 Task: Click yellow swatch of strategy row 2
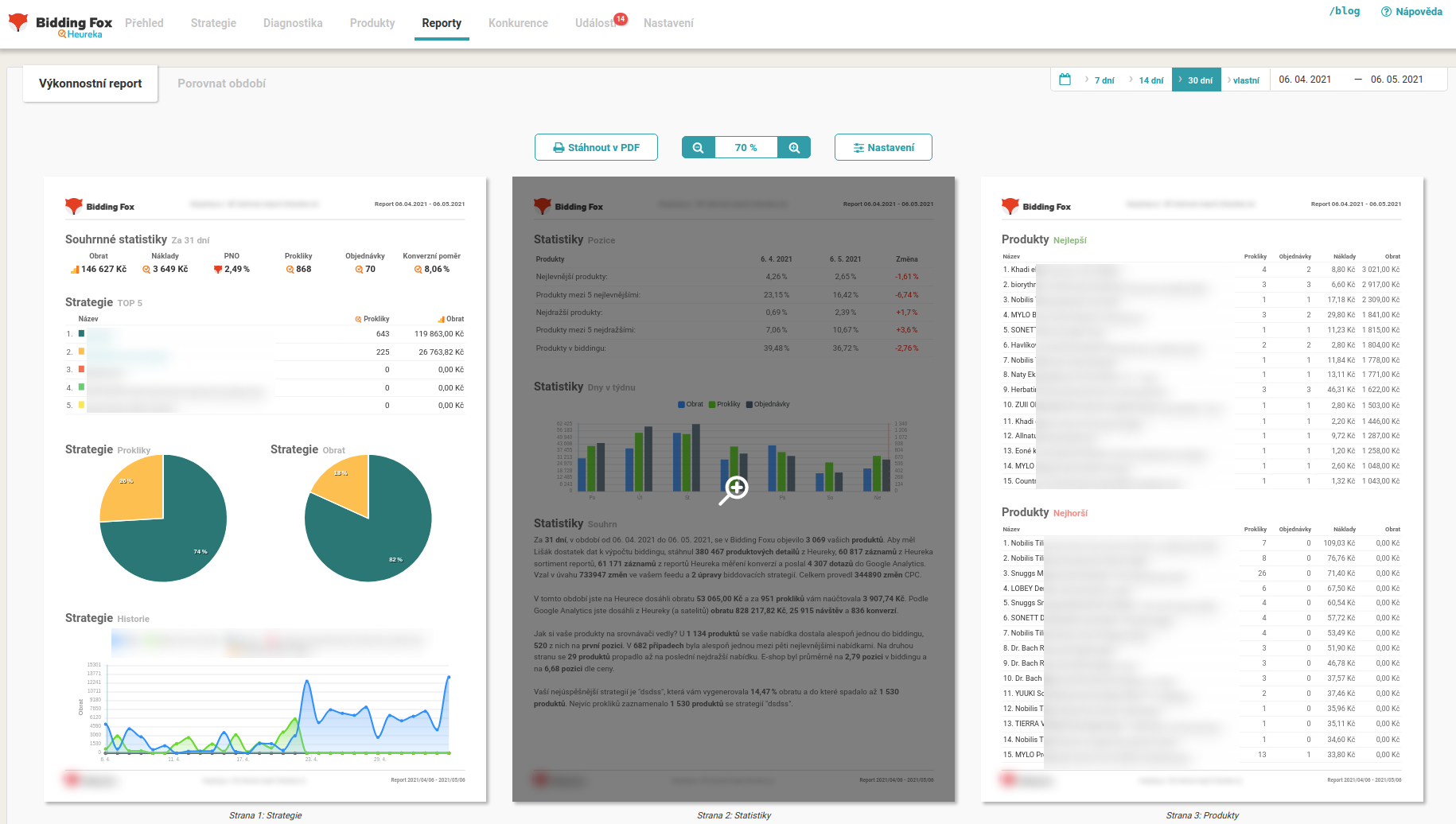(x=81, y=352)
